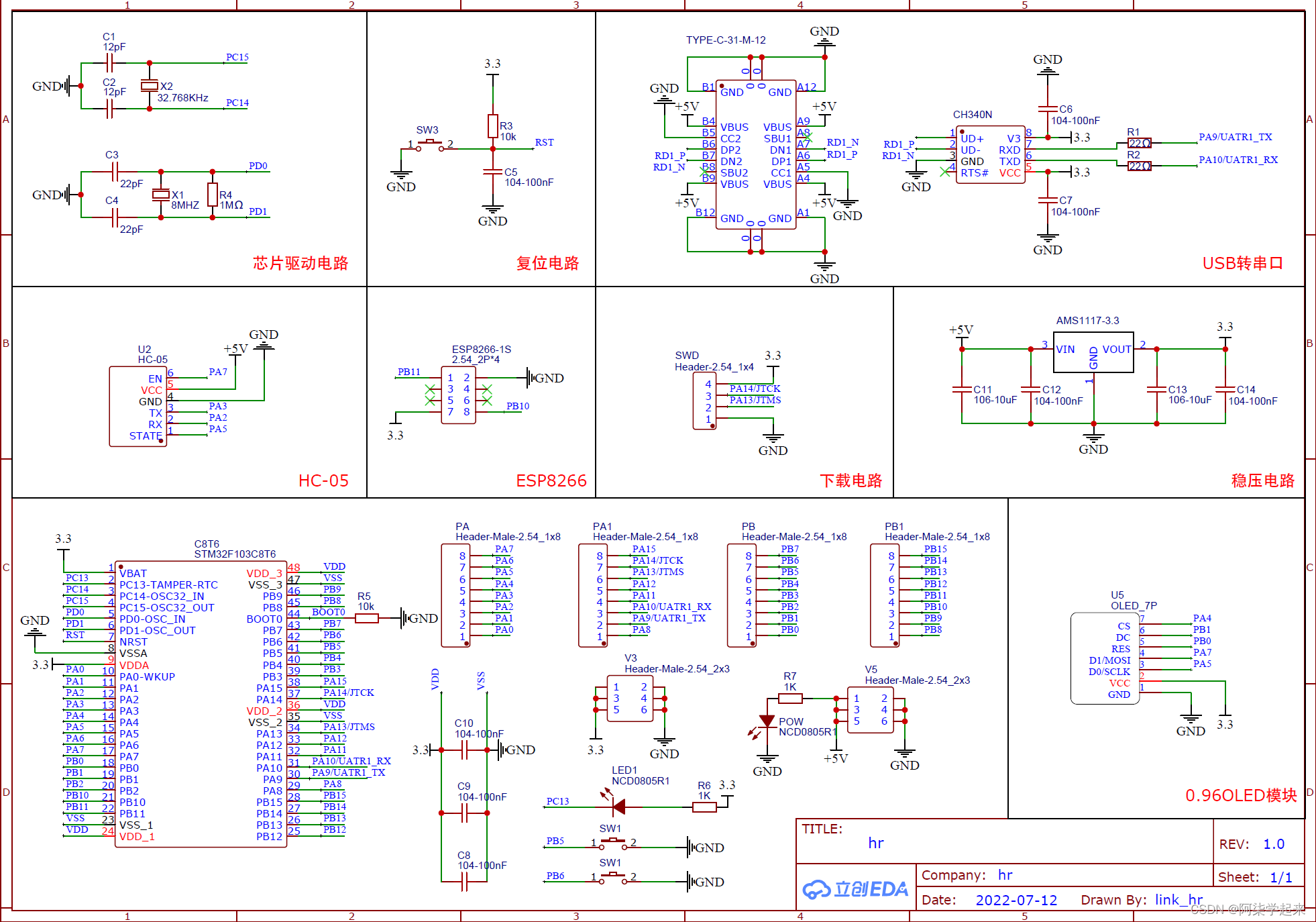The image size is (1316, 922).
Task: Select the C5 104-100nF capacitor symbol
Action: tap(493, 172)
